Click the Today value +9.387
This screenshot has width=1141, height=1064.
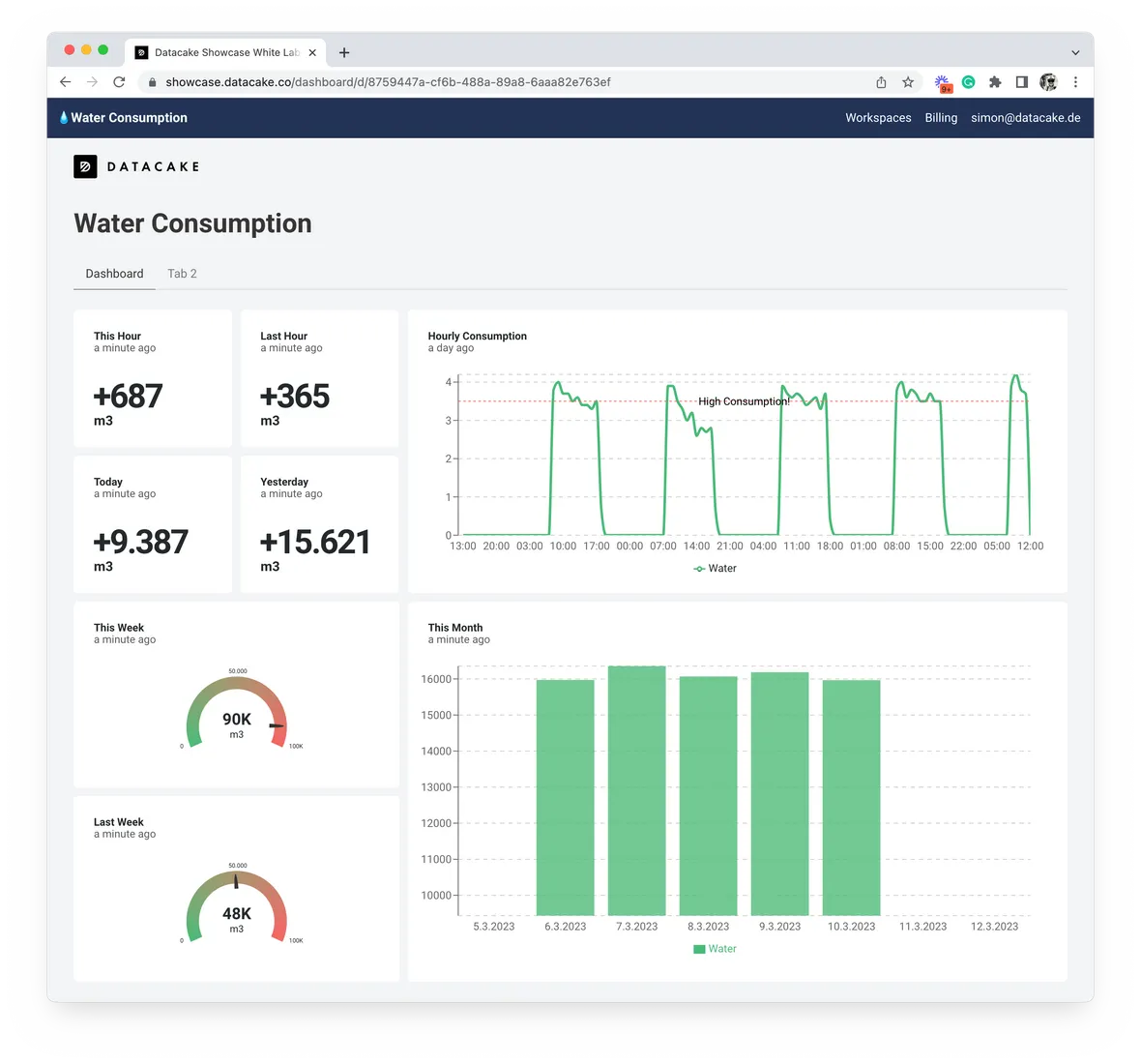(x=141, y=543)
